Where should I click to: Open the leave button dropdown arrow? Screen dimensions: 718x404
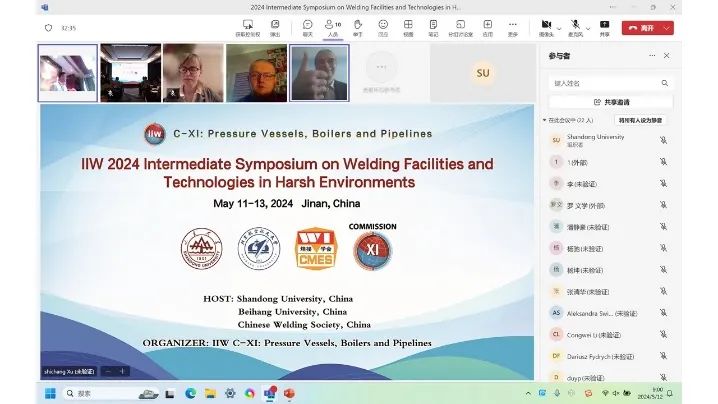[667, 28]
